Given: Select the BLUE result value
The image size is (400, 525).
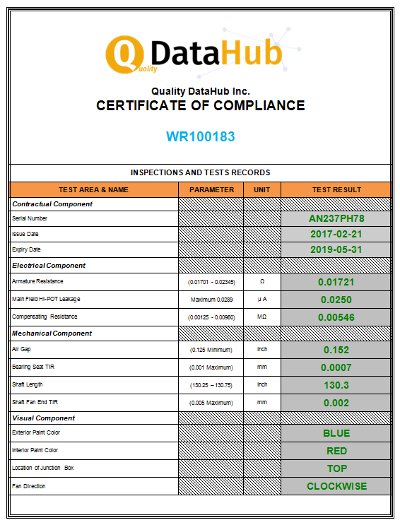Looking at the screenshot, I should click(x=336, y=434).
